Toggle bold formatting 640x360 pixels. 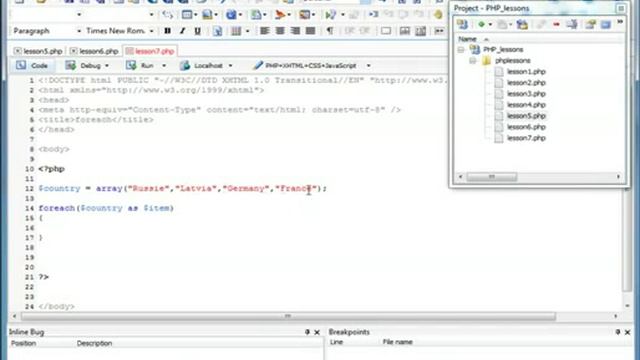[x=167, y=31]
